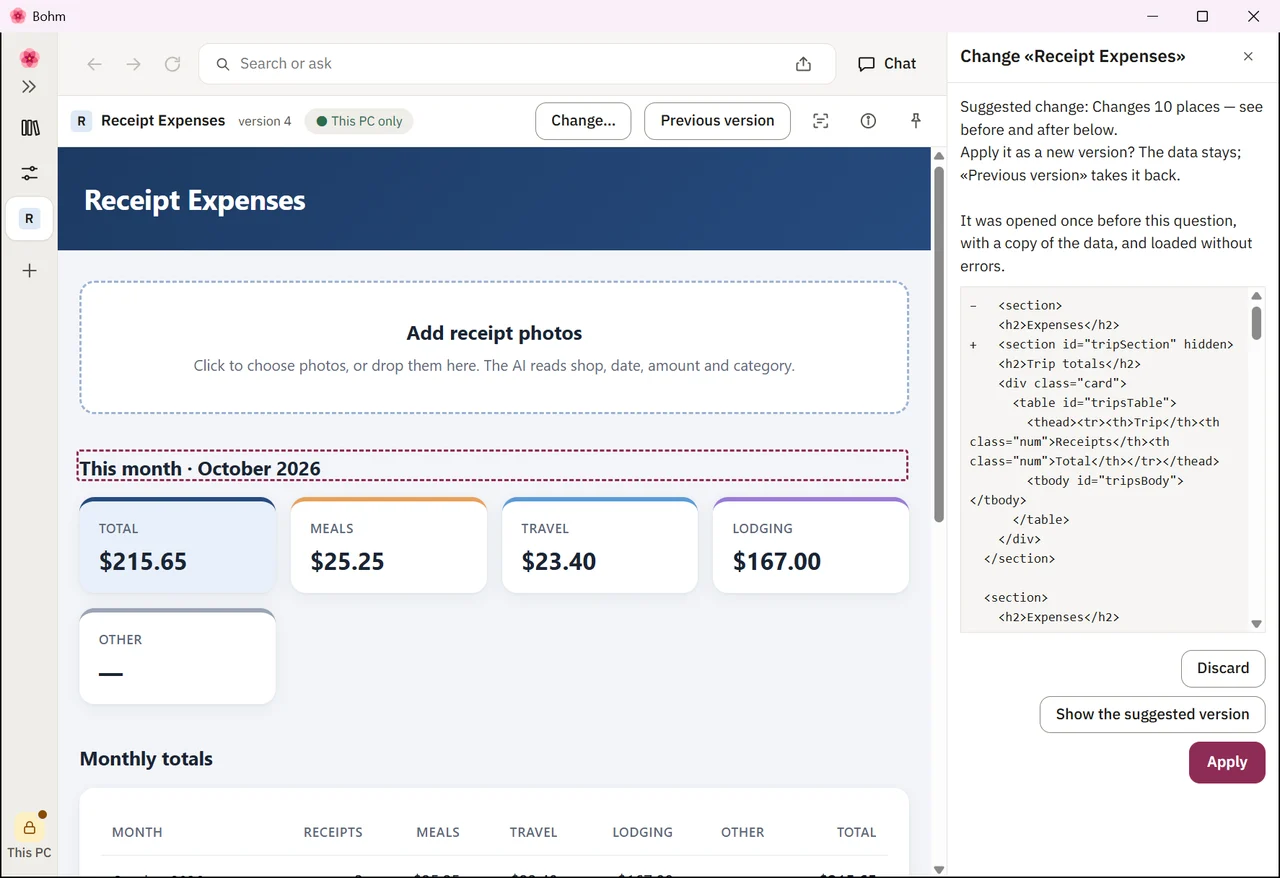1280x878 pixels.
Task: Select the OTHER summary card
Action: tap(178, 656)
